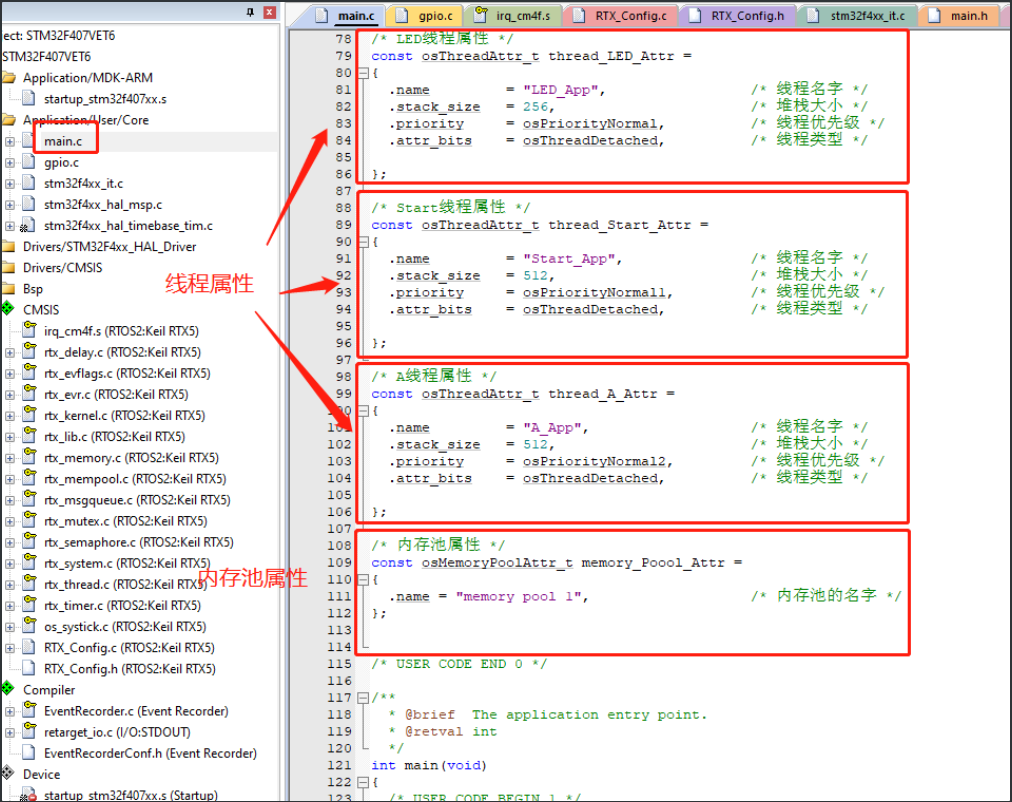Click the EventRecorderConf.h file icon
This screenshot has height=802, width=1012.
coord(28,751)
